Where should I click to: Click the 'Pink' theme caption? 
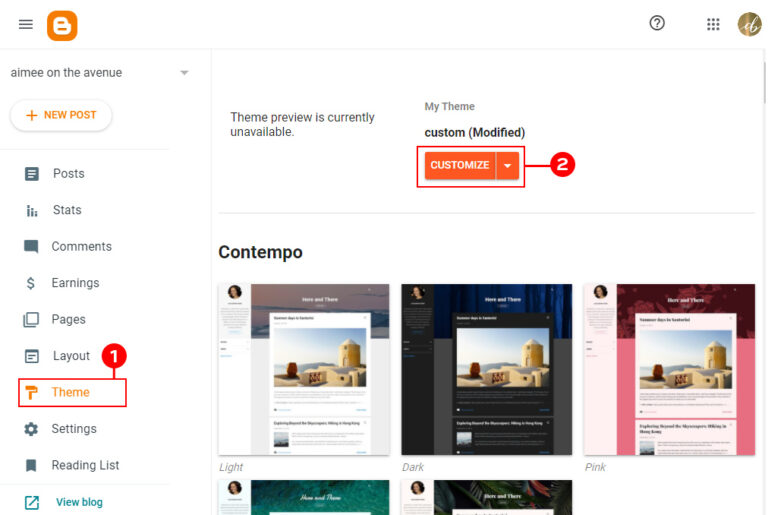click(x=595, y=467)
